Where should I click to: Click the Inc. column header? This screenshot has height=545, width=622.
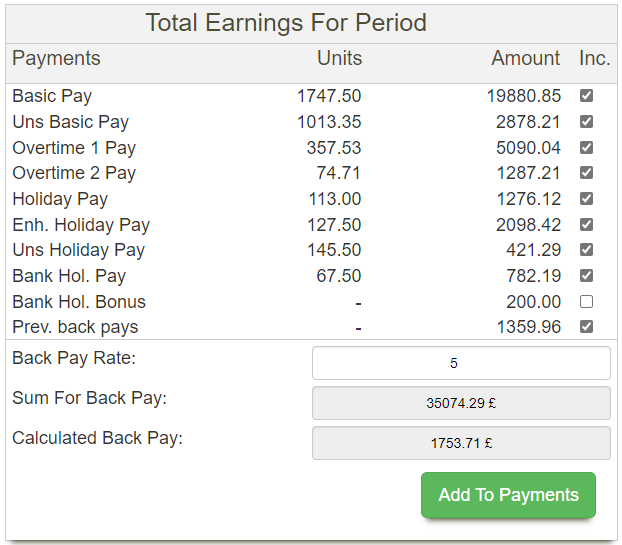tap(594, 58)
